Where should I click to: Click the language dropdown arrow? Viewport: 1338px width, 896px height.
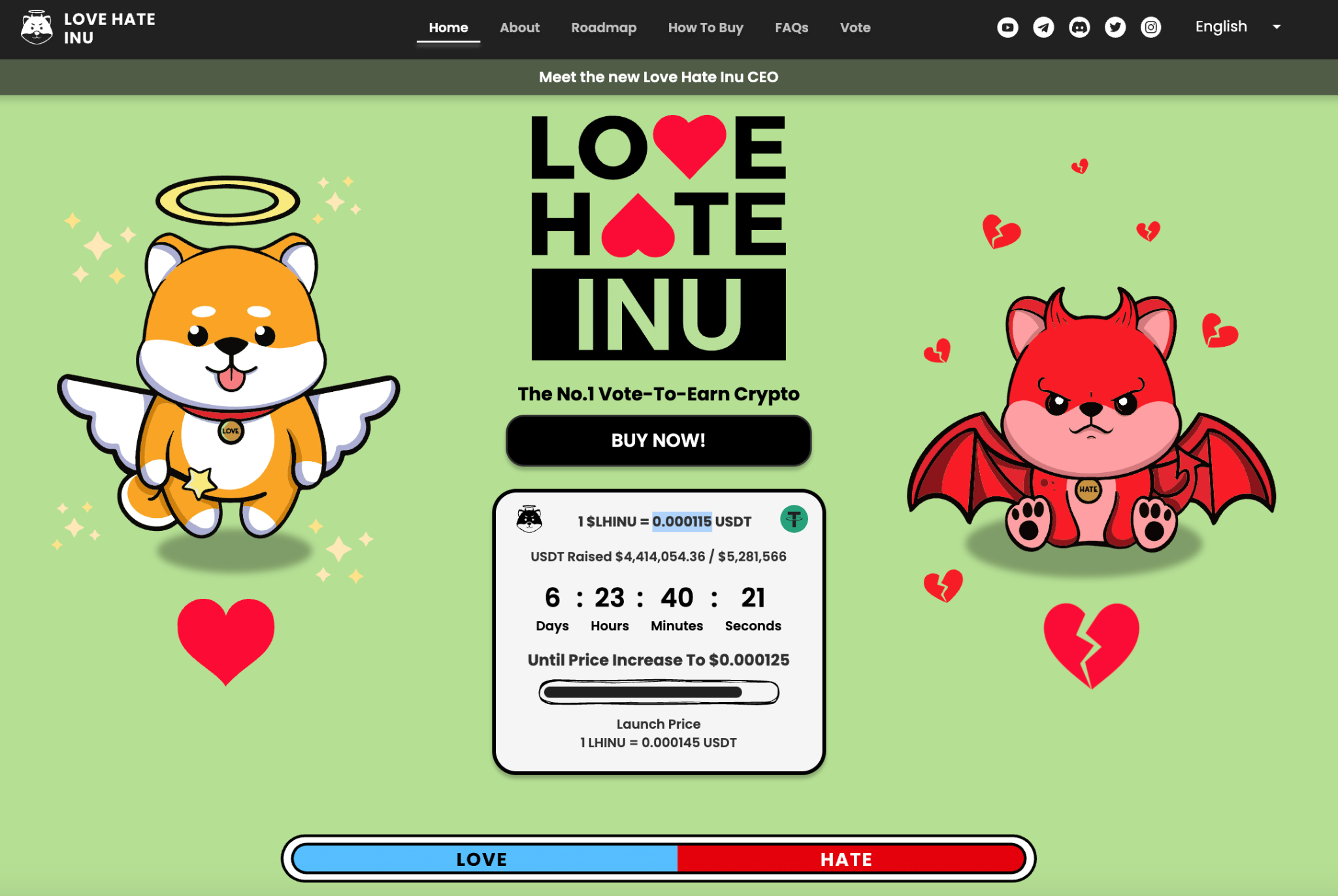click(x=1277, y=27)
